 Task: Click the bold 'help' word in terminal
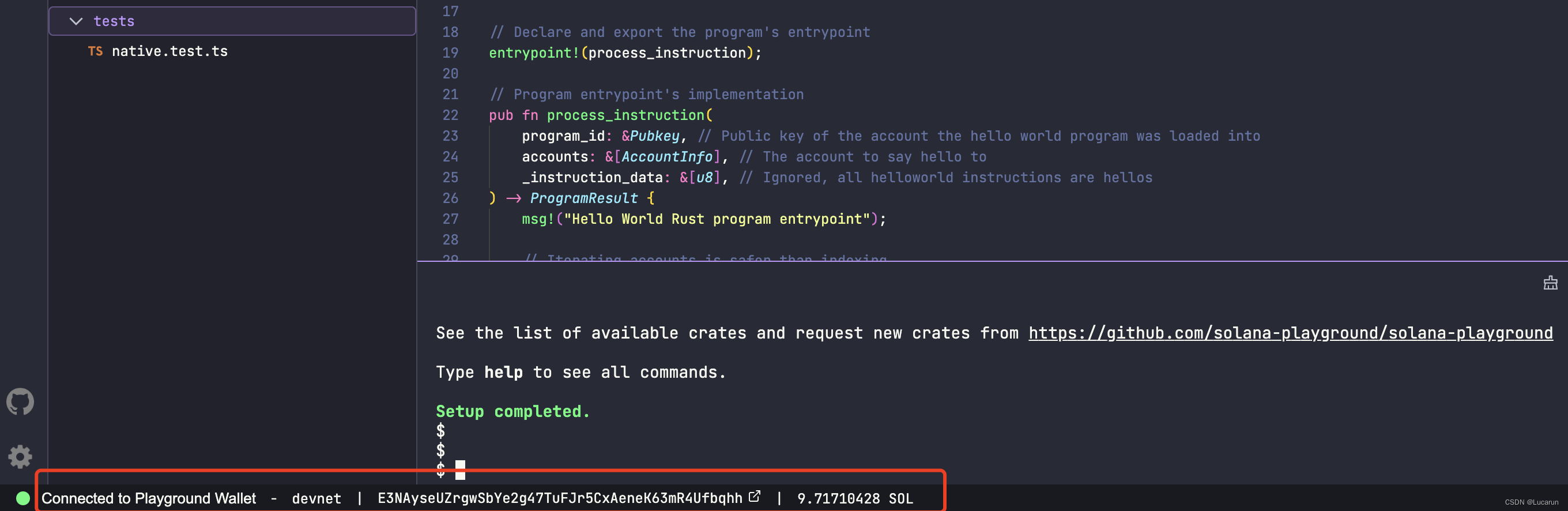(x=503, y=372)
